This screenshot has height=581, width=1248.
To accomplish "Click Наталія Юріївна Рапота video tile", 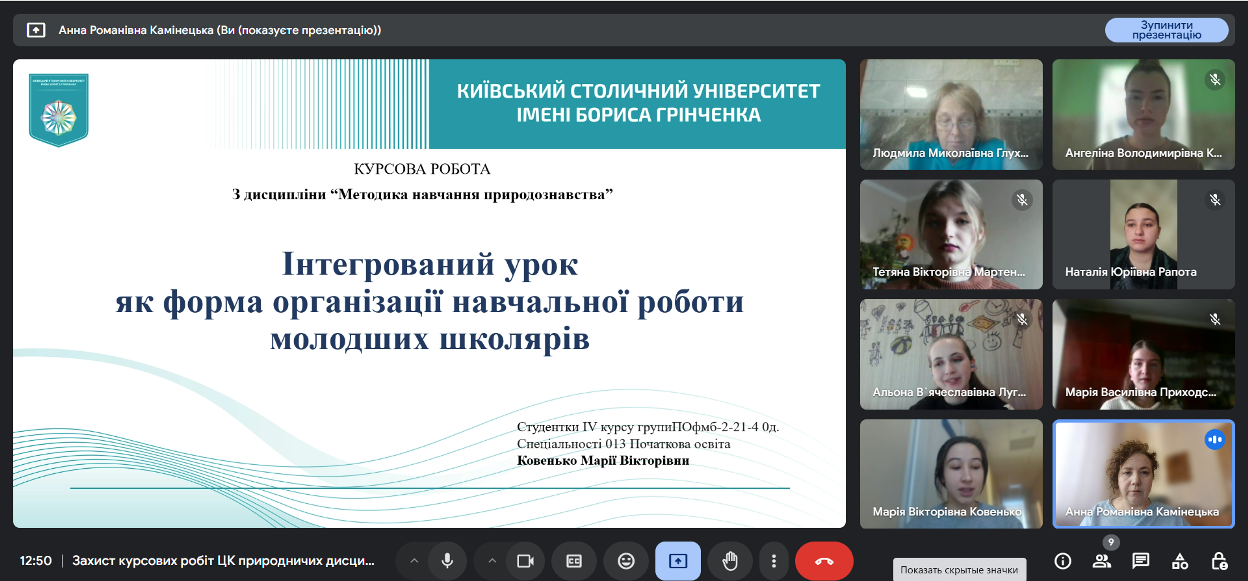I will point(1143,234).
